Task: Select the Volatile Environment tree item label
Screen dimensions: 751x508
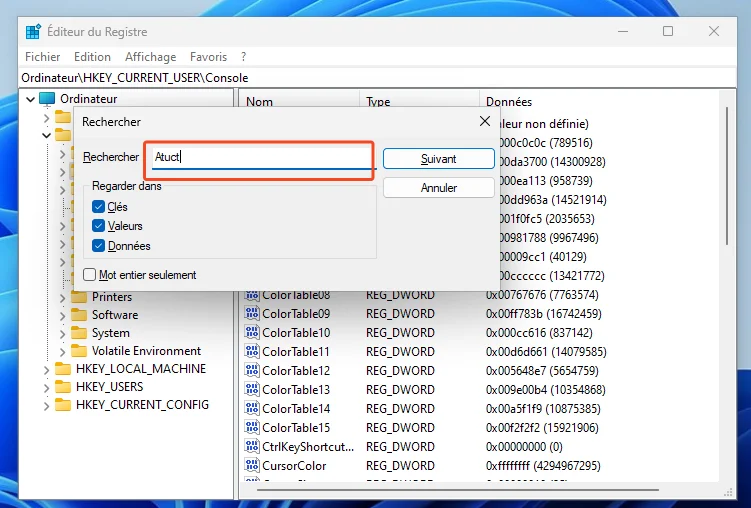Action: (x=146, y=351)
